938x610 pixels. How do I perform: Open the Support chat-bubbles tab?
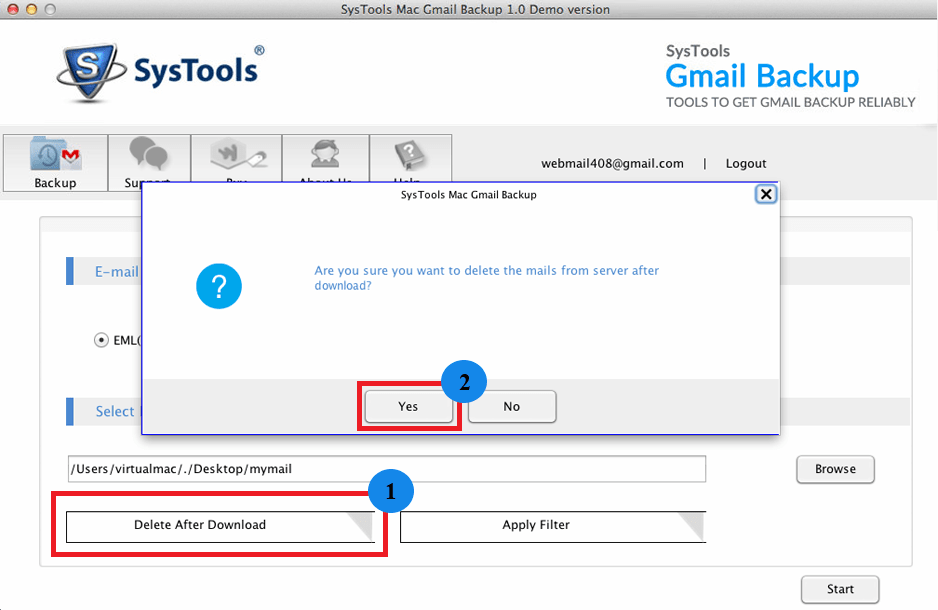(x=149, y=158)
